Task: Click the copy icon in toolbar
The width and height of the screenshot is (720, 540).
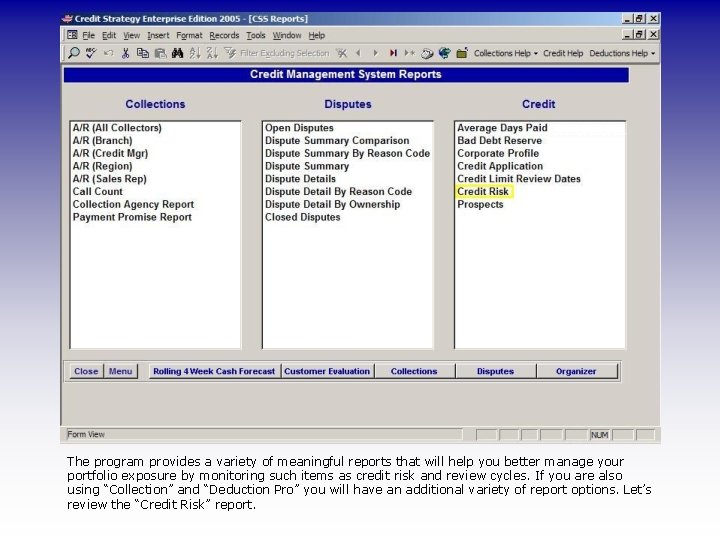Action: [143, 53]
